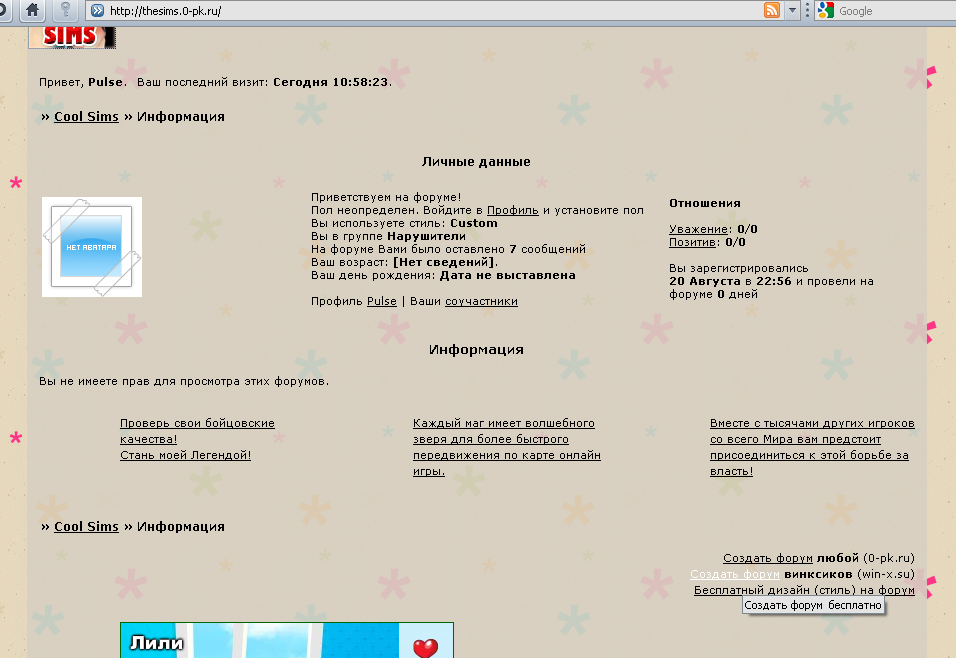Open the соучастники link

[x=481, y=301]
